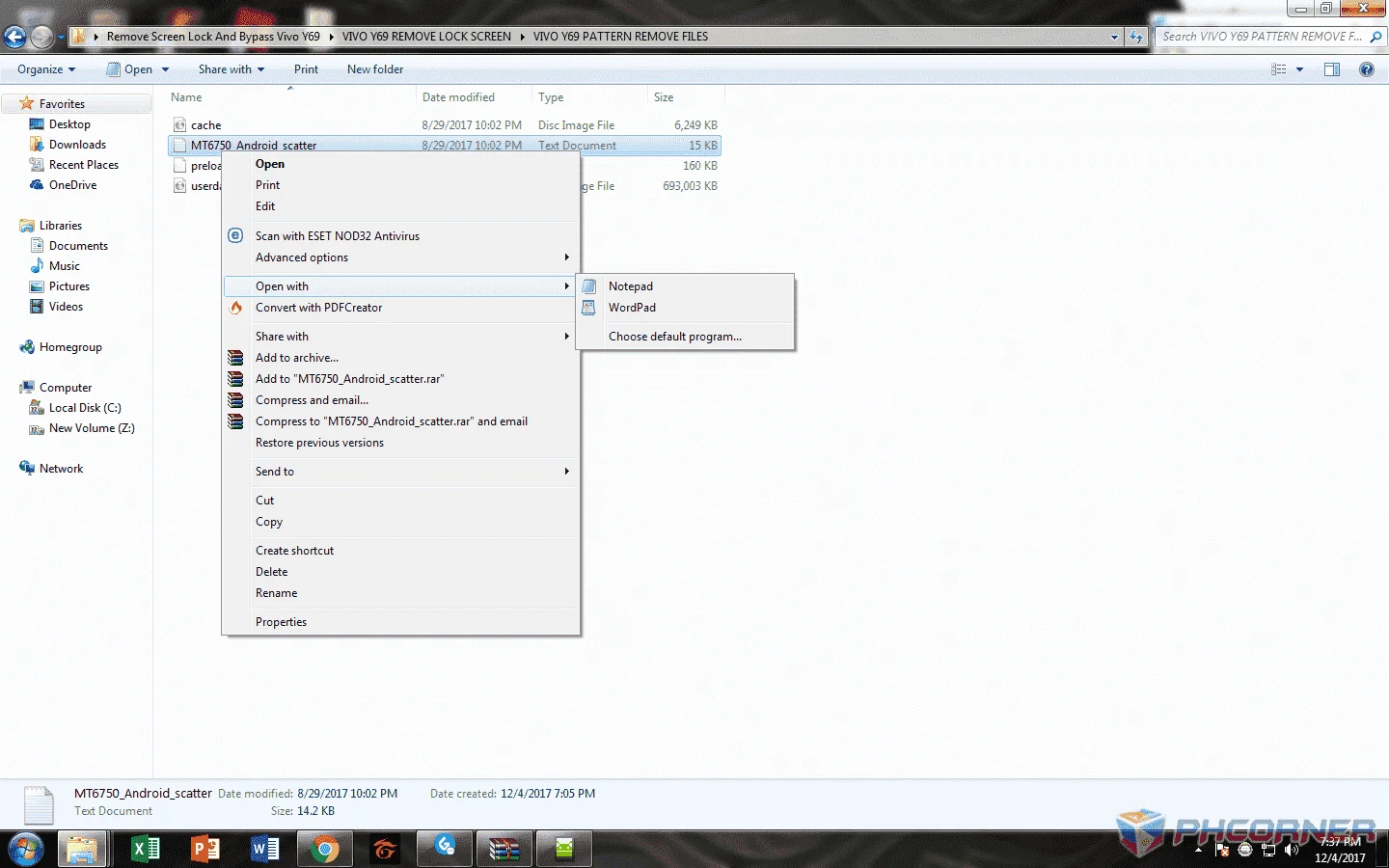Screen dimensions: 1389x868
Task: Select Copy in the context menu
Action: pyautogui.click(x=269, y=522)
